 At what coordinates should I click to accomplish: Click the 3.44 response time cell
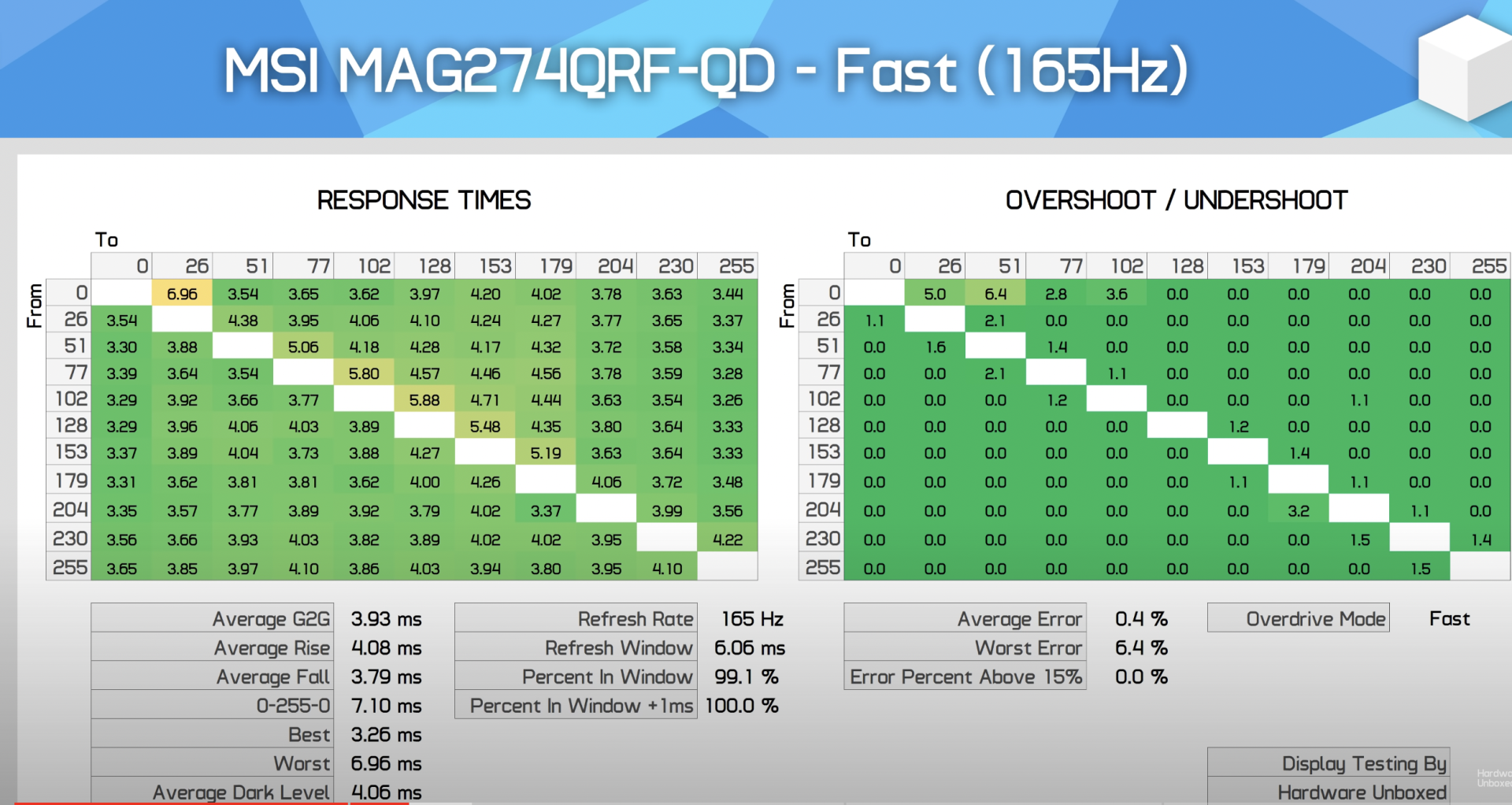728,294
